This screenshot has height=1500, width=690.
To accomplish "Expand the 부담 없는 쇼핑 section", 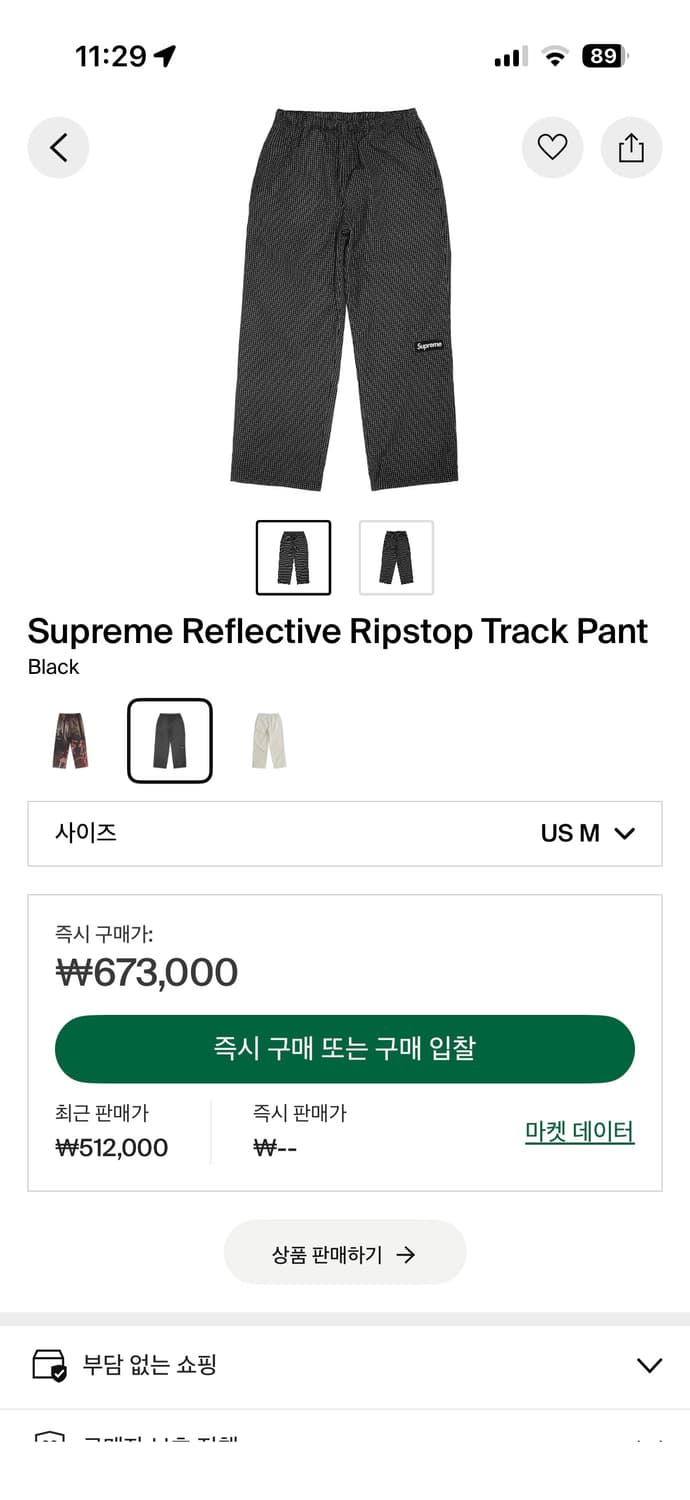I will tap(345, 1363).
